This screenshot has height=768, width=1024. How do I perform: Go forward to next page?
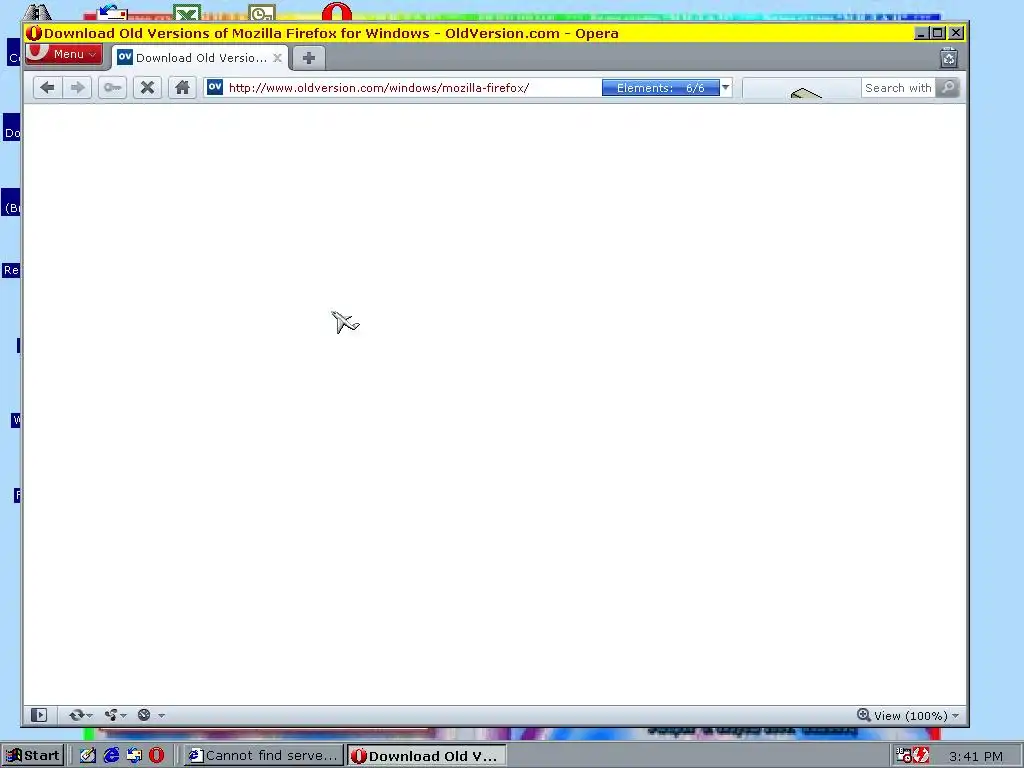[78, 88]
